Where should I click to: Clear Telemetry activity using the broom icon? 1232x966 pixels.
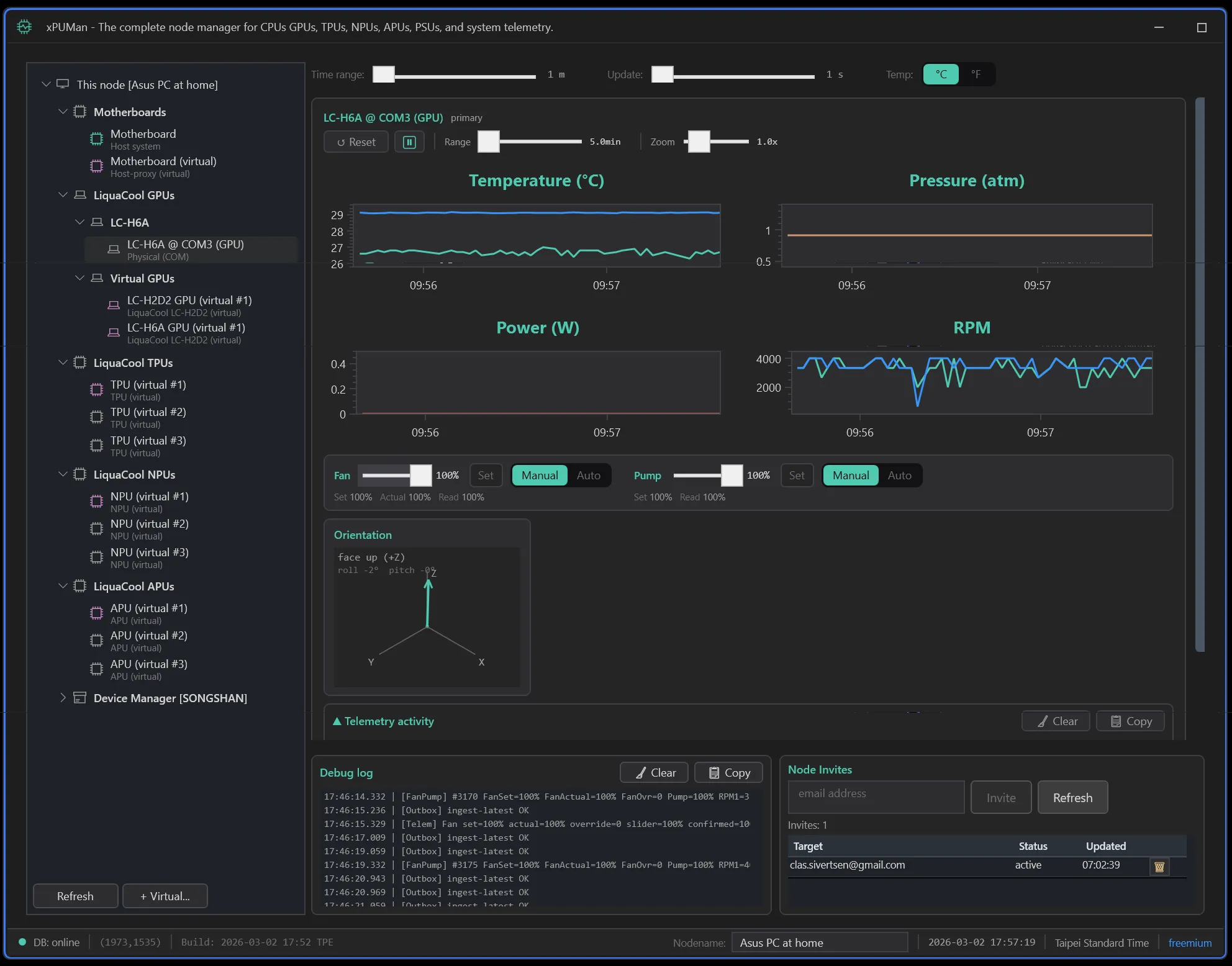pyautogui.click(x=1055, y=721)
